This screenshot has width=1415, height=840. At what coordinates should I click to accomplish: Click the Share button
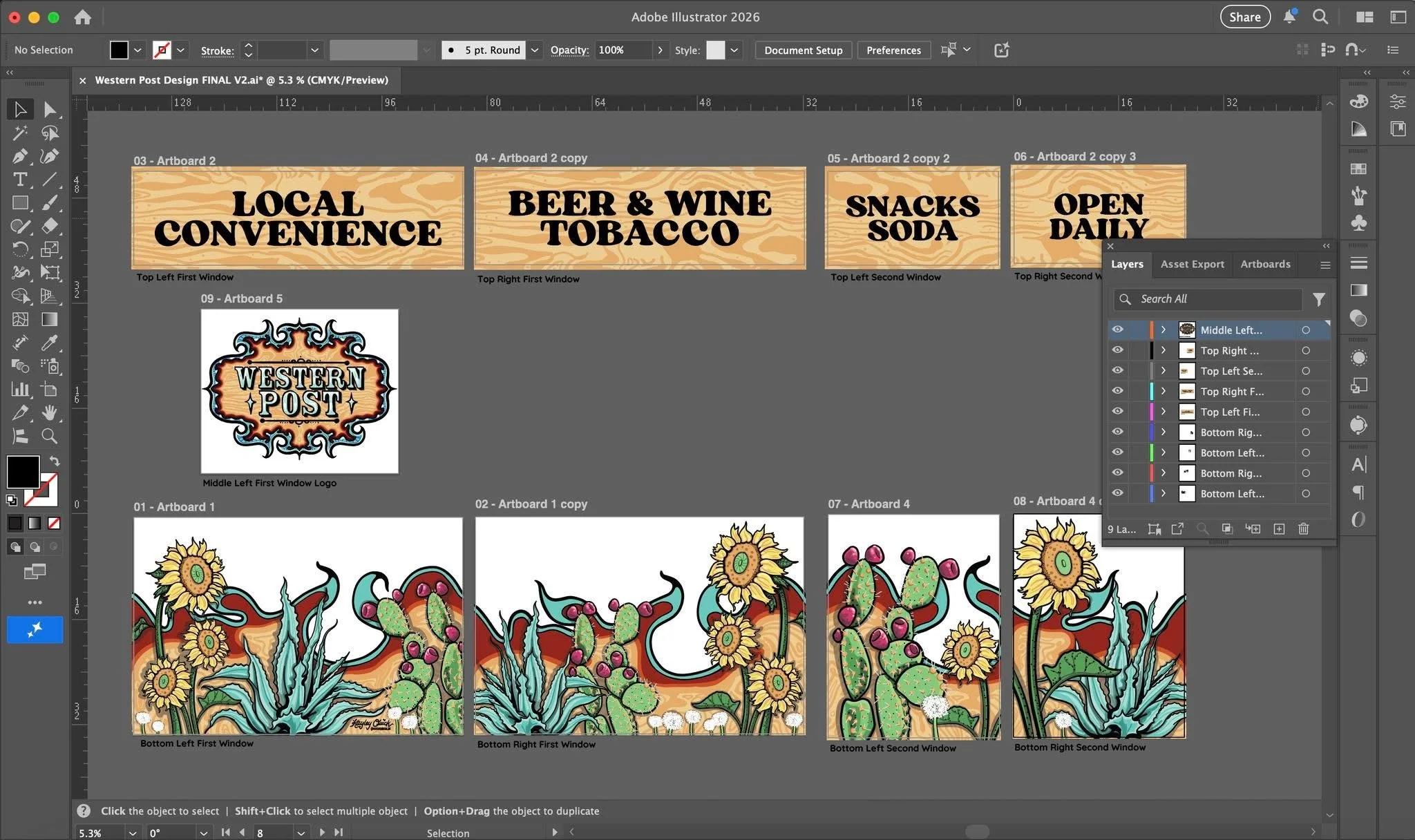click(1244, 17)
